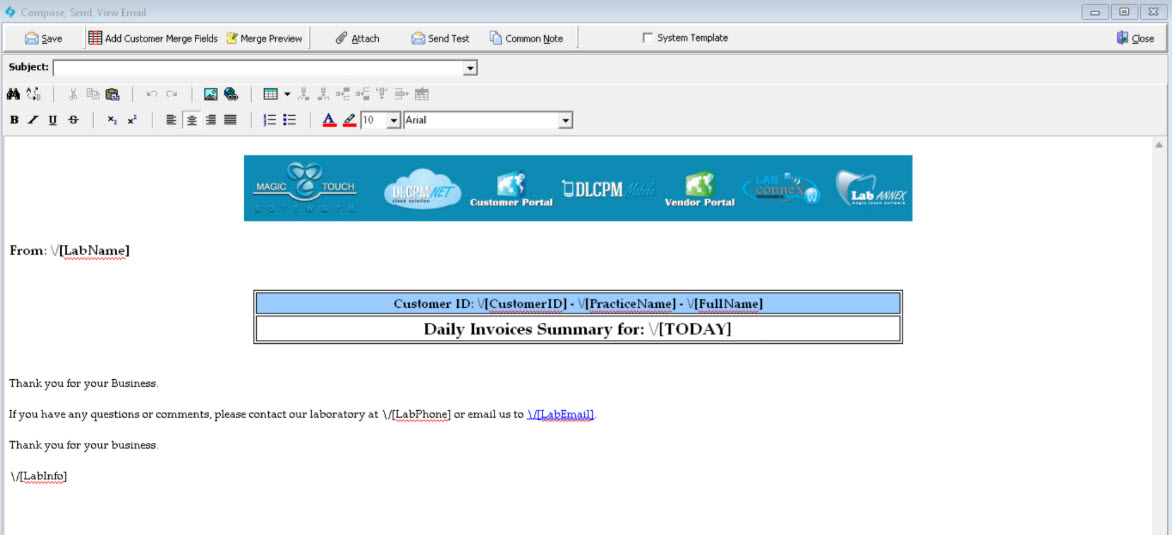Screen dimensions: 1172x535
Task: Click the LabEmail link in the body
Action: pos(561,414)
